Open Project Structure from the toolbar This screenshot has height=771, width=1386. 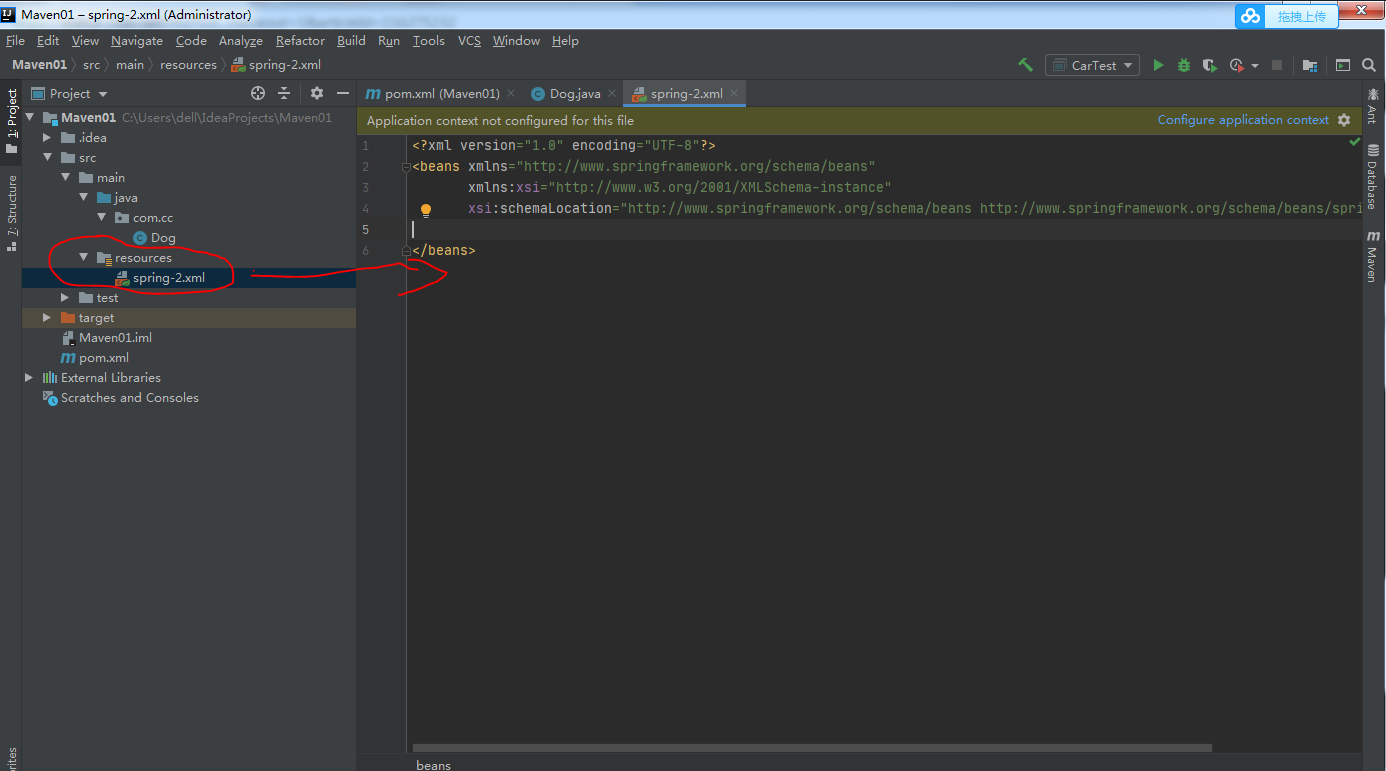point(1310,65)
